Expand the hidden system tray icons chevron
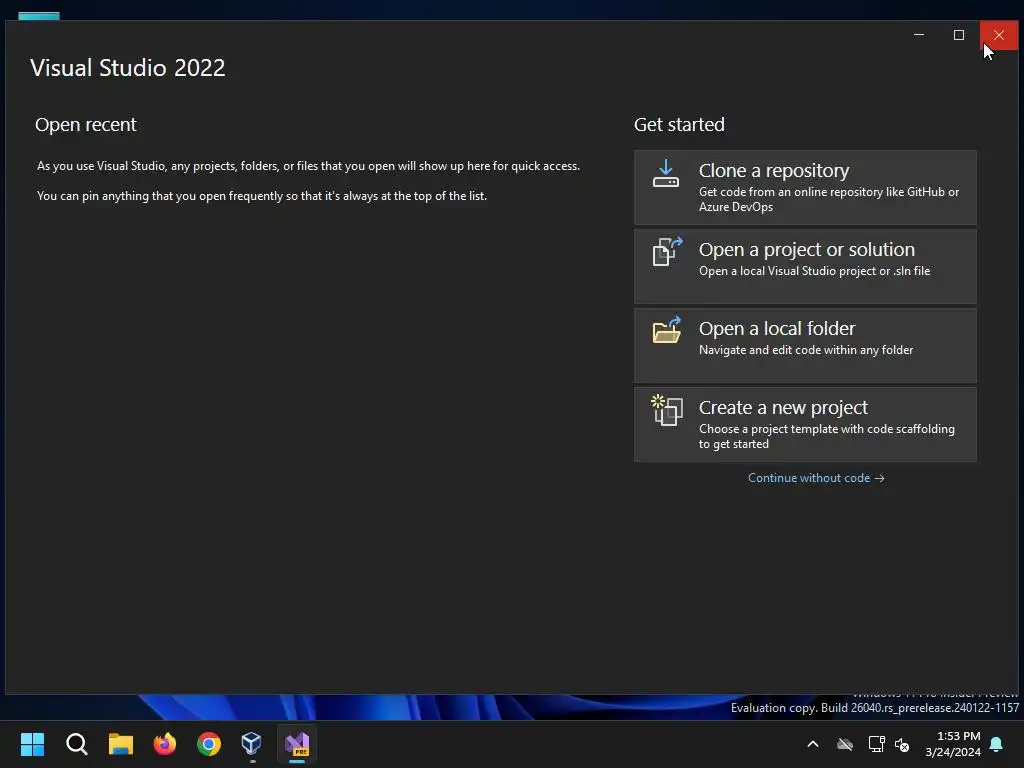Image resolution: width=1024 pixels, height=768 pixels. click(813, 744)
